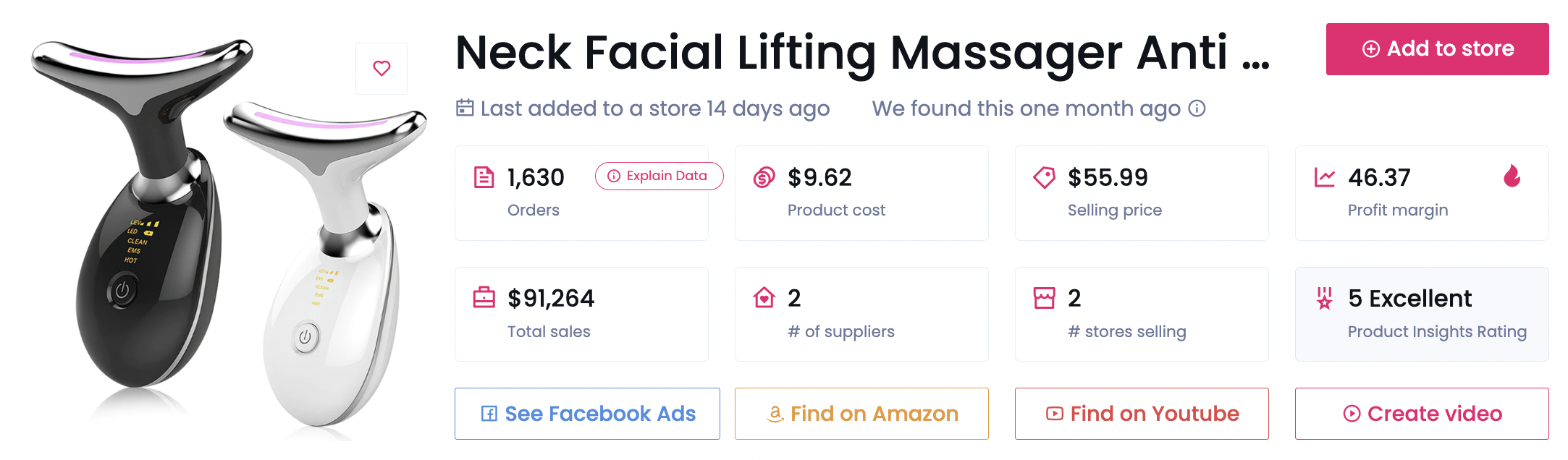1568x460 pixels.
Task: Click the Explain Data button
Action: tap(659, 176)
